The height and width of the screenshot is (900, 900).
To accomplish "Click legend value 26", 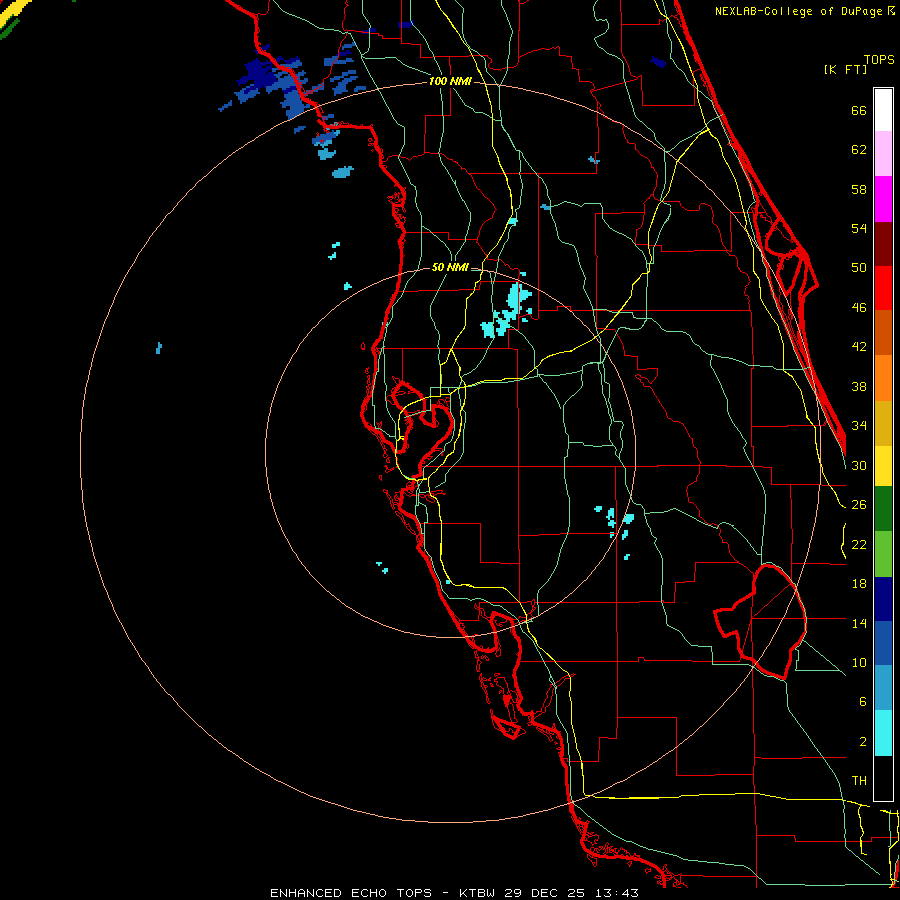I will (859, 505).
